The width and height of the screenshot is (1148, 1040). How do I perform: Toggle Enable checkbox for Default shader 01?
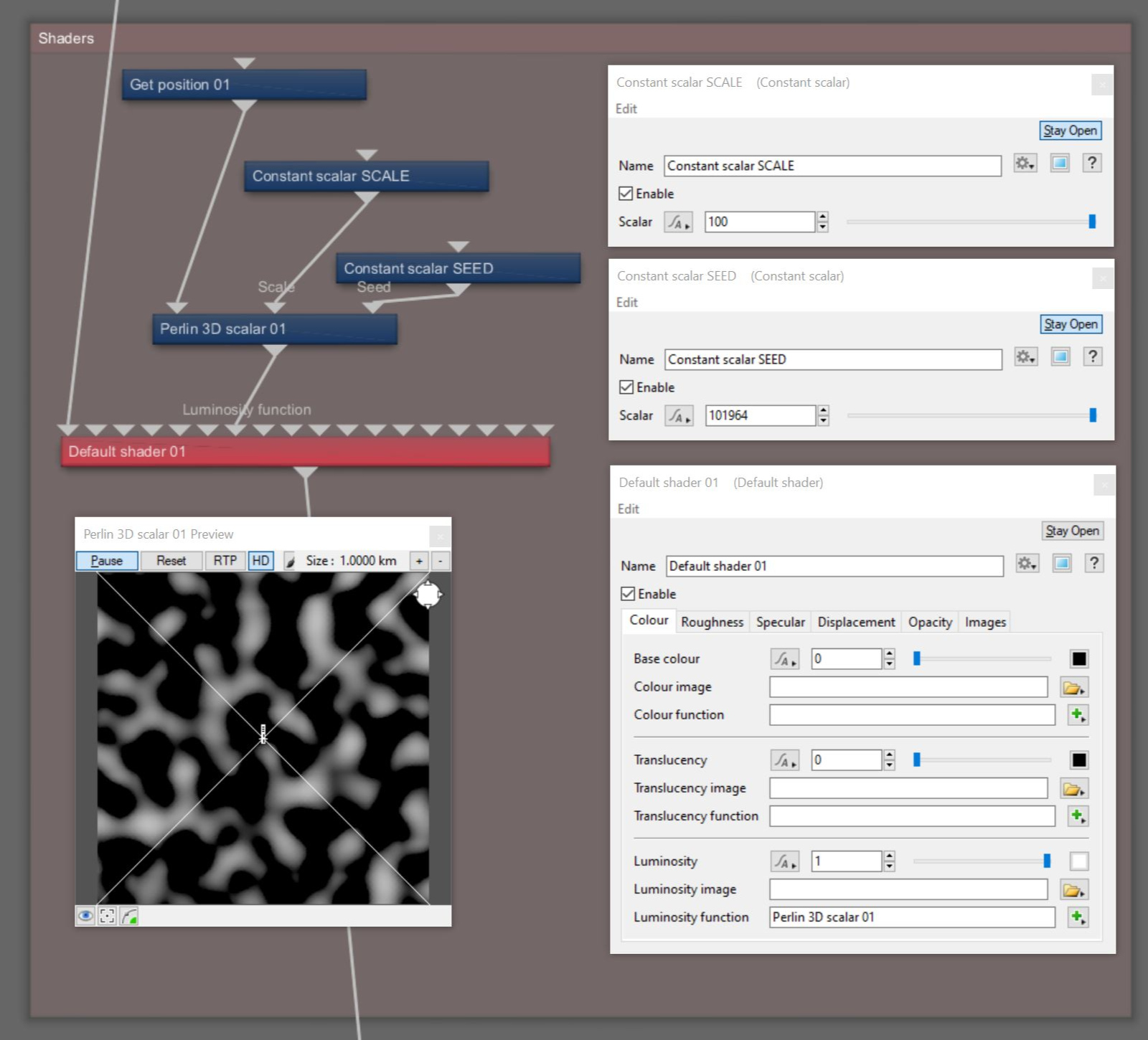point(628,594)
